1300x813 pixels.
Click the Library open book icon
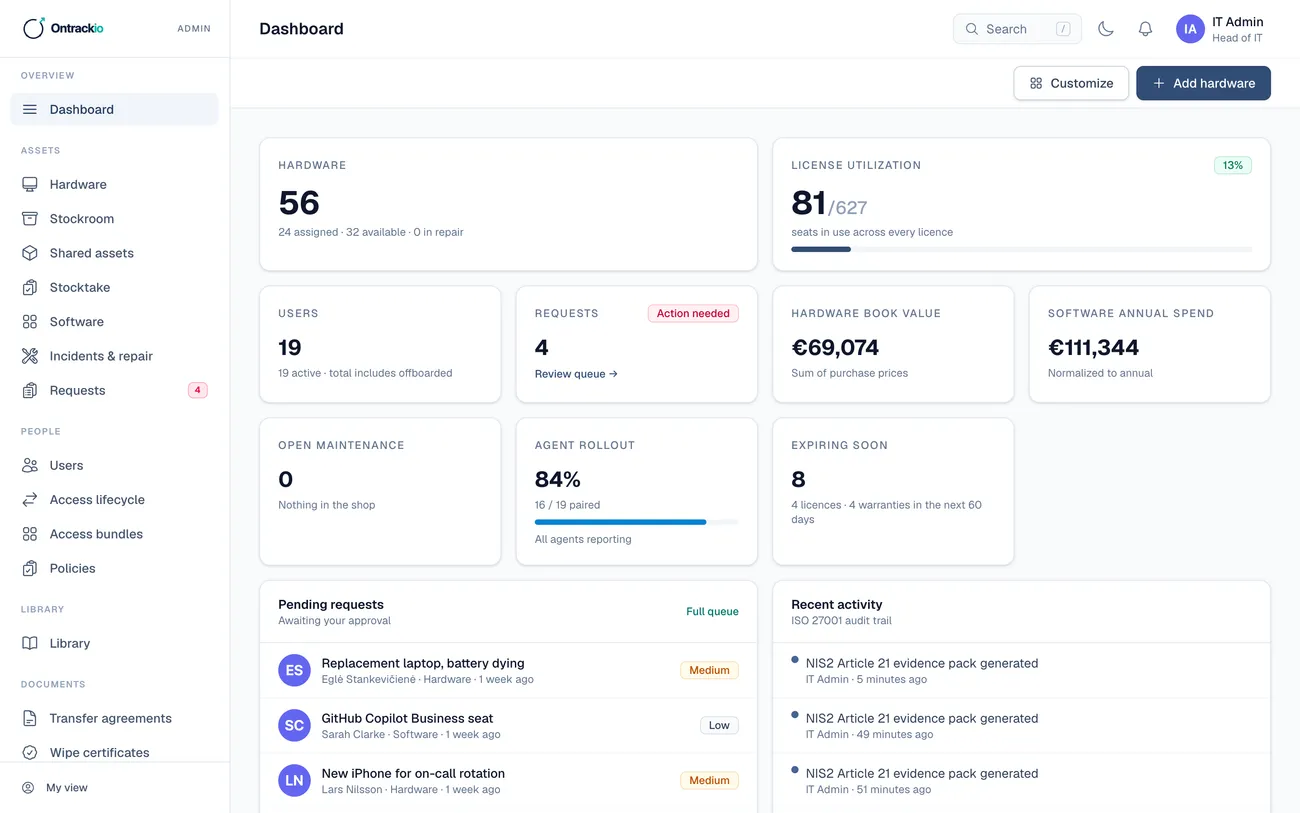30,643
